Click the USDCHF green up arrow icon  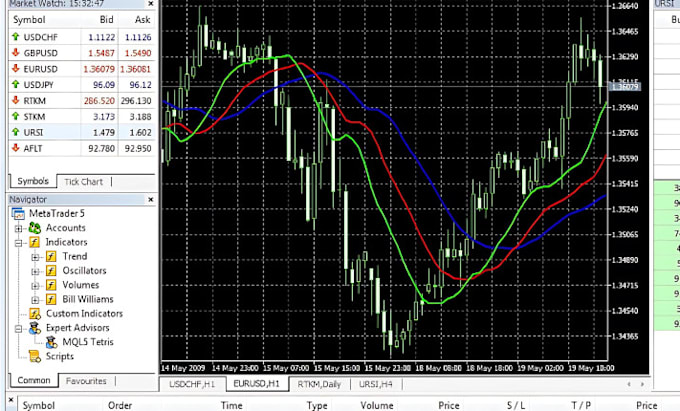[16, 36]
